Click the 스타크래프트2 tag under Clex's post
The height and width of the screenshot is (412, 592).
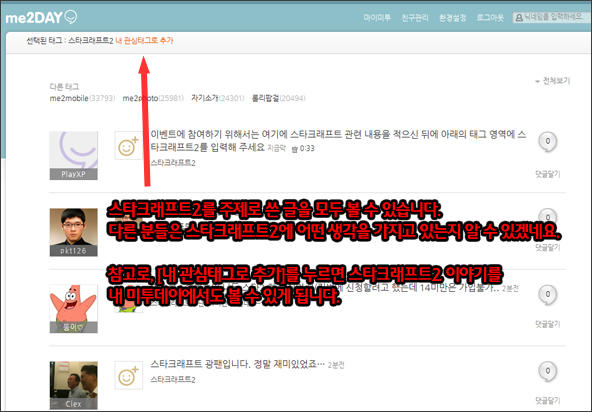tap(173, 380)
